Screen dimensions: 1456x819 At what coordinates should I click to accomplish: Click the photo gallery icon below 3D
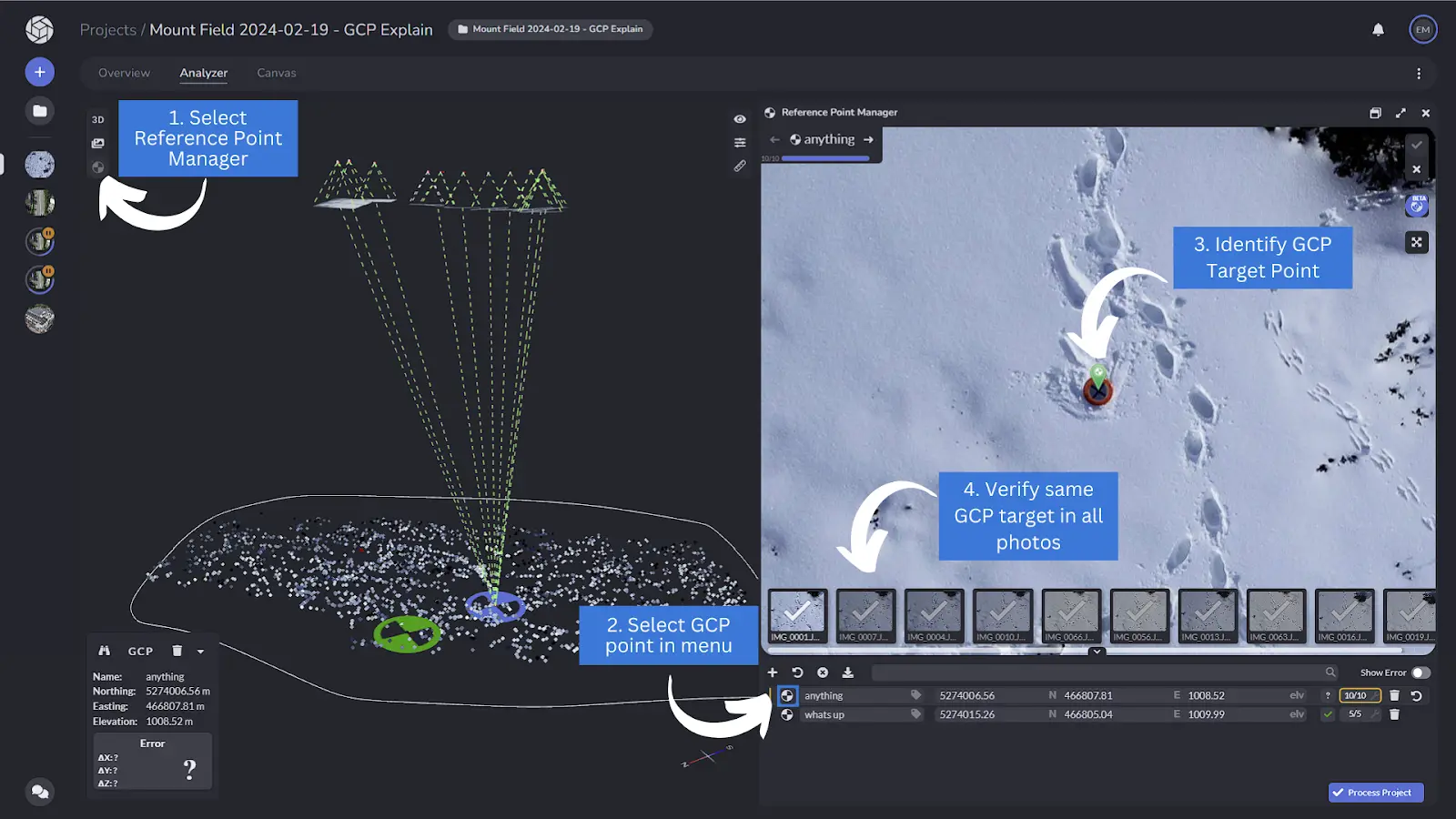click(x=98, y=143)
